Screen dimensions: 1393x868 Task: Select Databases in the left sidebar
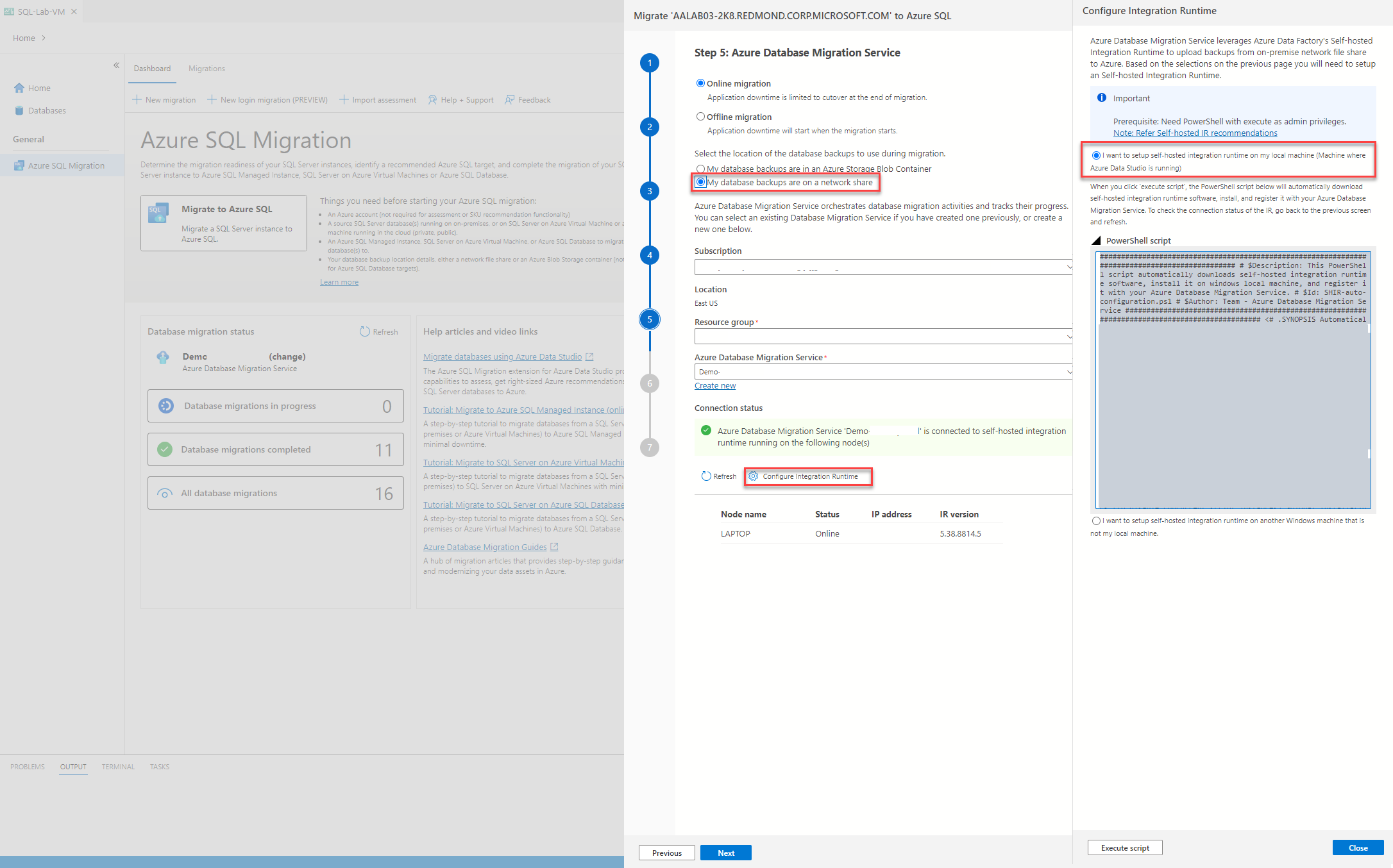click(x=46, y=110)
